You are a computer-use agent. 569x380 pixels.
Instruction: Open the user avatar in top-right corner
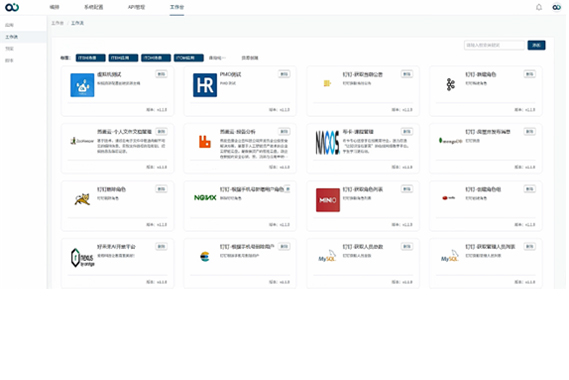(x=556, y=7)
